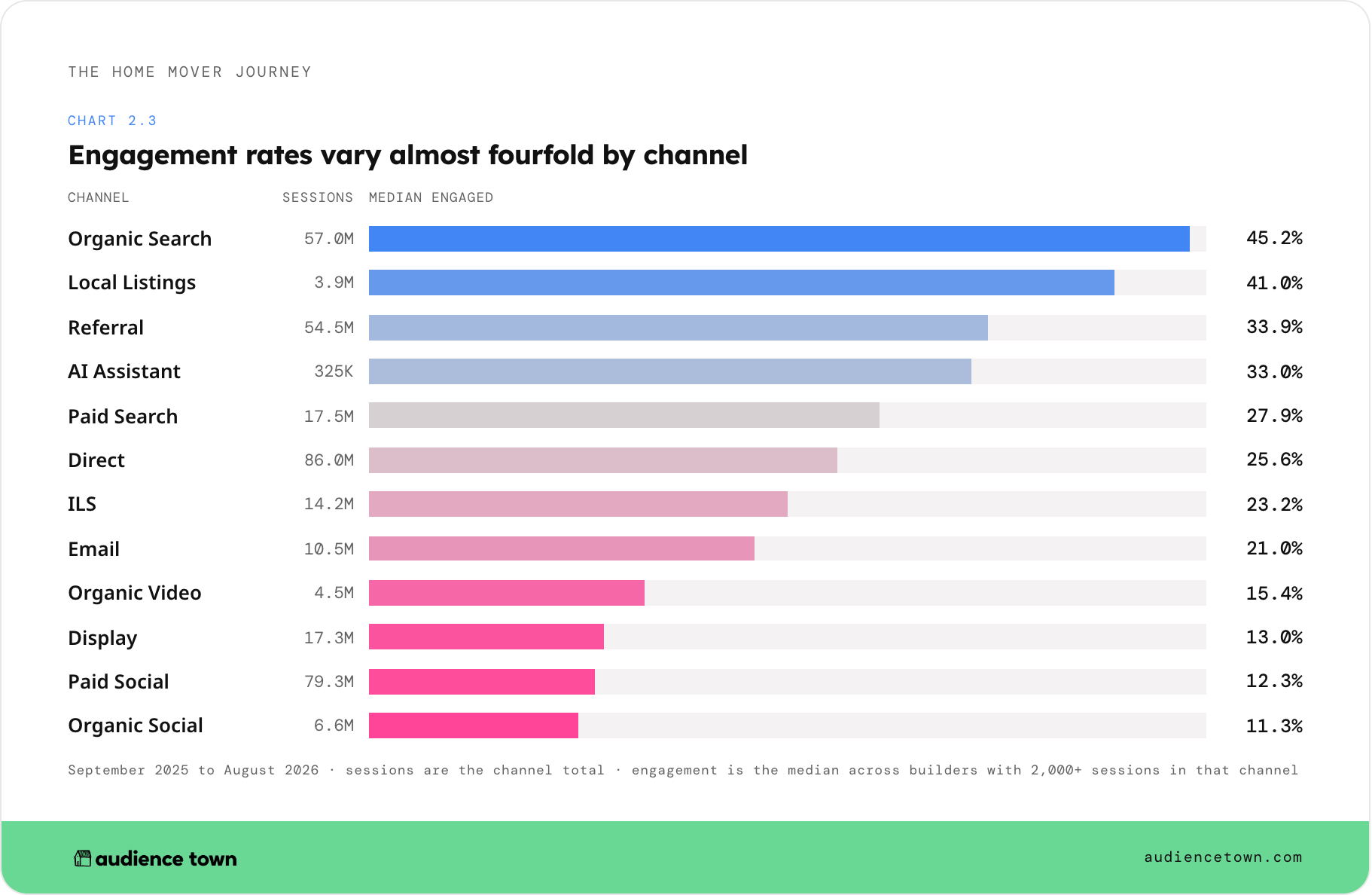Select the 'Email' channel label

pyautogui.click(x=93, y=549)
